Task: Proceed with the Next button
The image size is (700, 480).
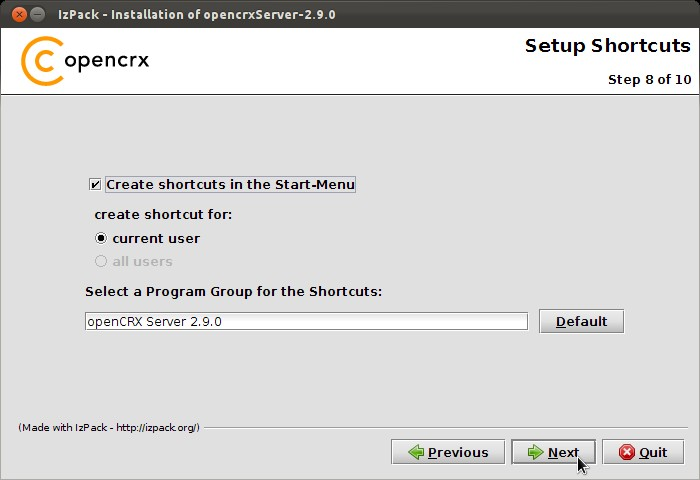Action: pos(553,452)
